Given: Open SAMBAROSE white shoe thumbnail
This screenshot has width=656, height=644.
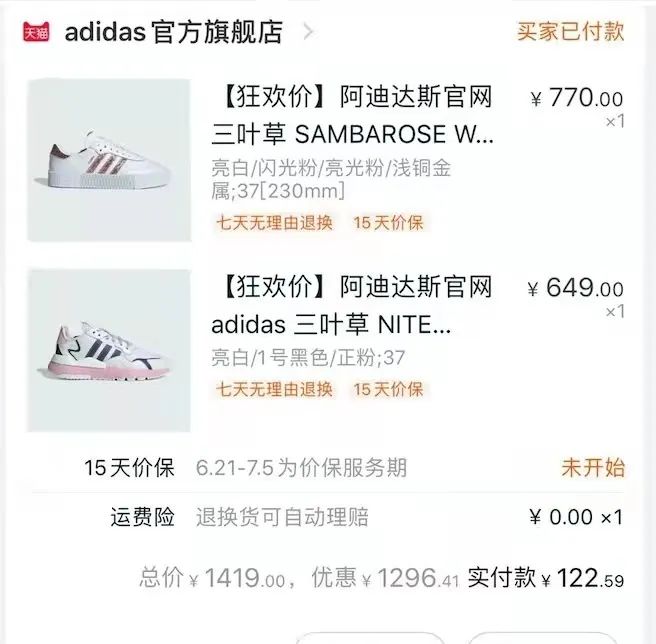Looking at the screenshot, I should 109,160.
